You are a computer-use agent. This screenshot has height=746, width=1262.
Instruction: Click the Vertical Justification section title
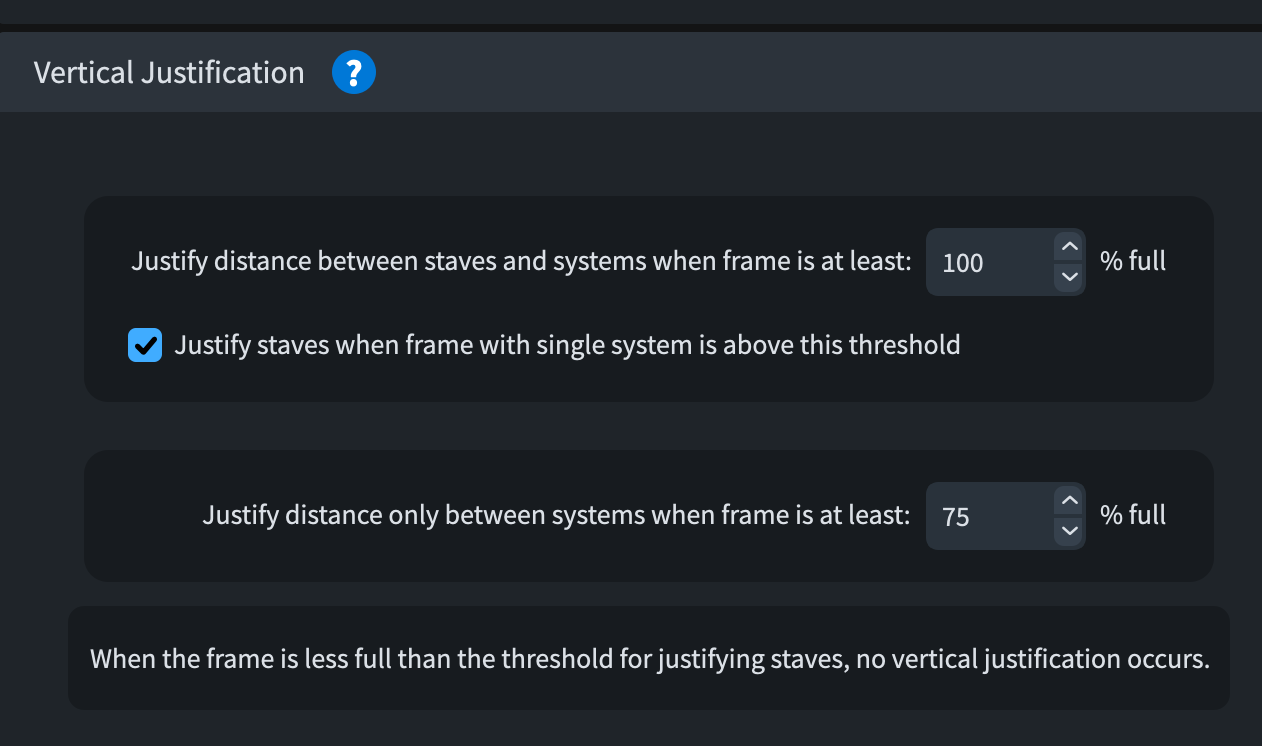[x=169, y=73]
